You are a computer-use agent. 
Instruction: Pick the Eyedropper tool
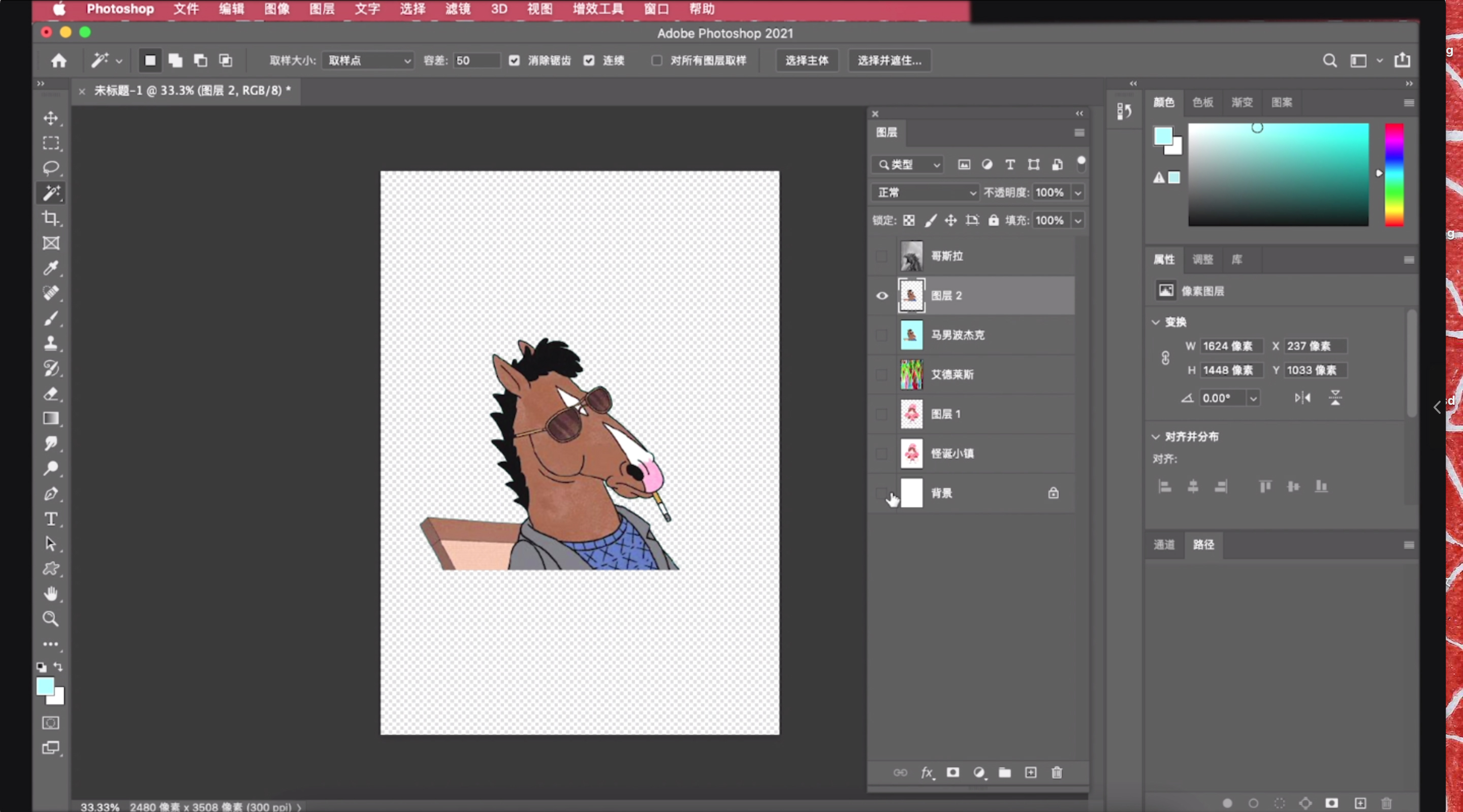coord(51,268)
